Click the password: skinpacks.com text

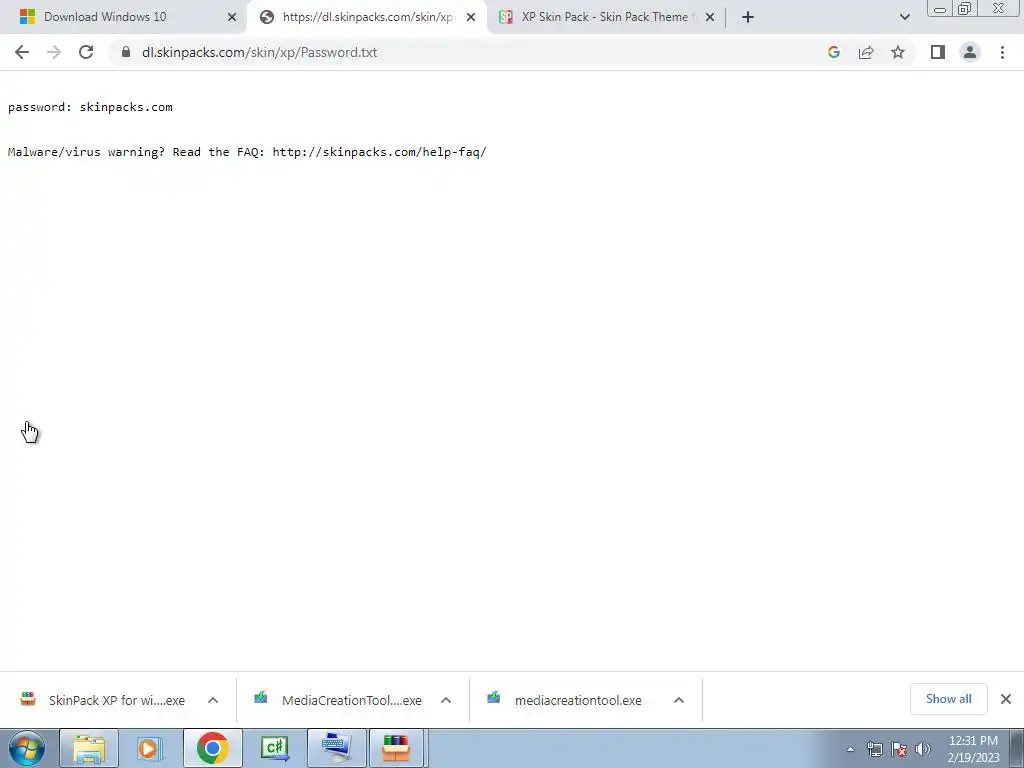tap(90, 107)
